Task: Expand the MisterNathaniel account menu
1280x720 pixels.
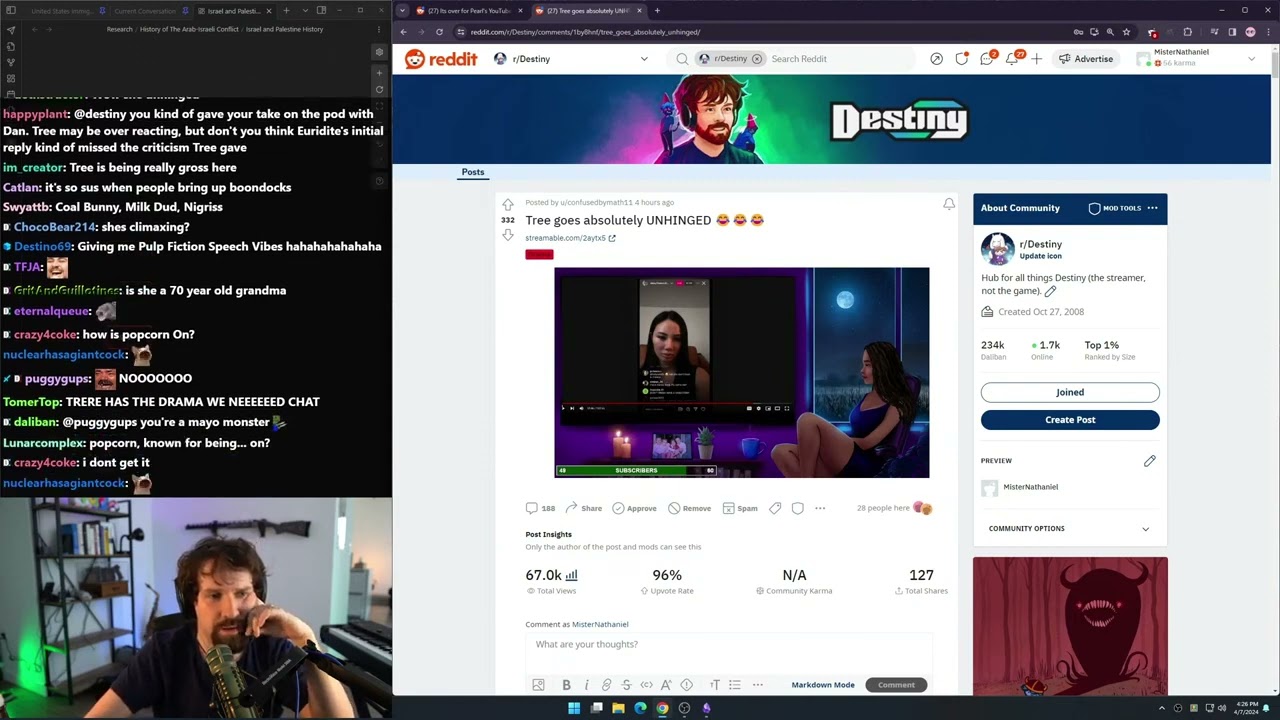Action: 1196,58
